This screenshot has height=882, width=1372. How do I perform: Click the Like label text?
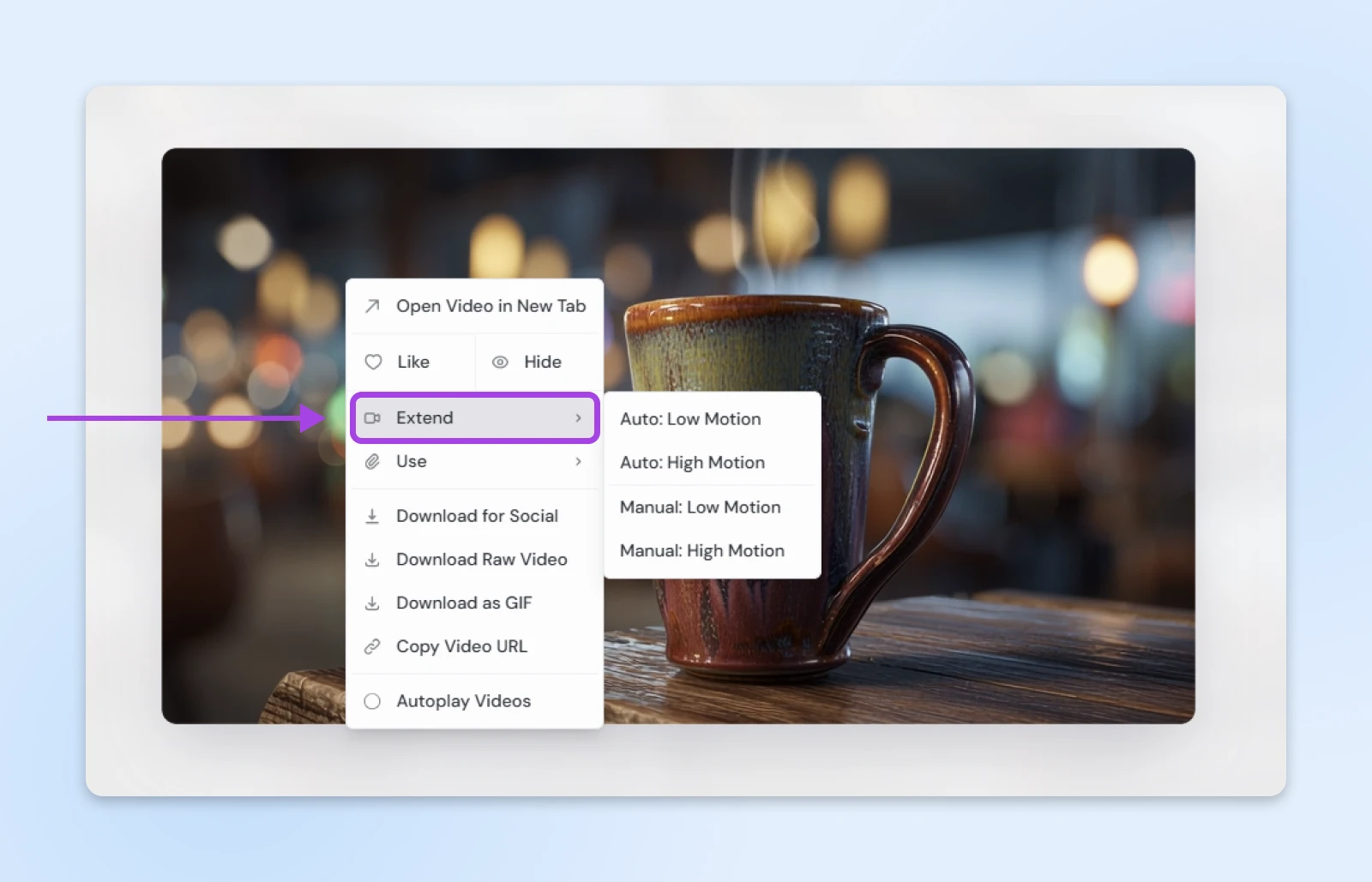[x=413, y=362]
